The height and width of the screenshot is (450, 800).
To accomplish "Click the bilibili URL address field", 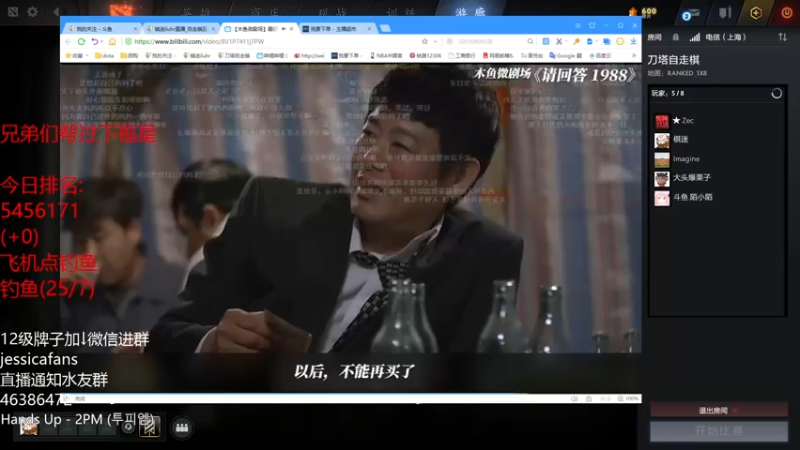I will pyautogui.click(x=270, y=41).
